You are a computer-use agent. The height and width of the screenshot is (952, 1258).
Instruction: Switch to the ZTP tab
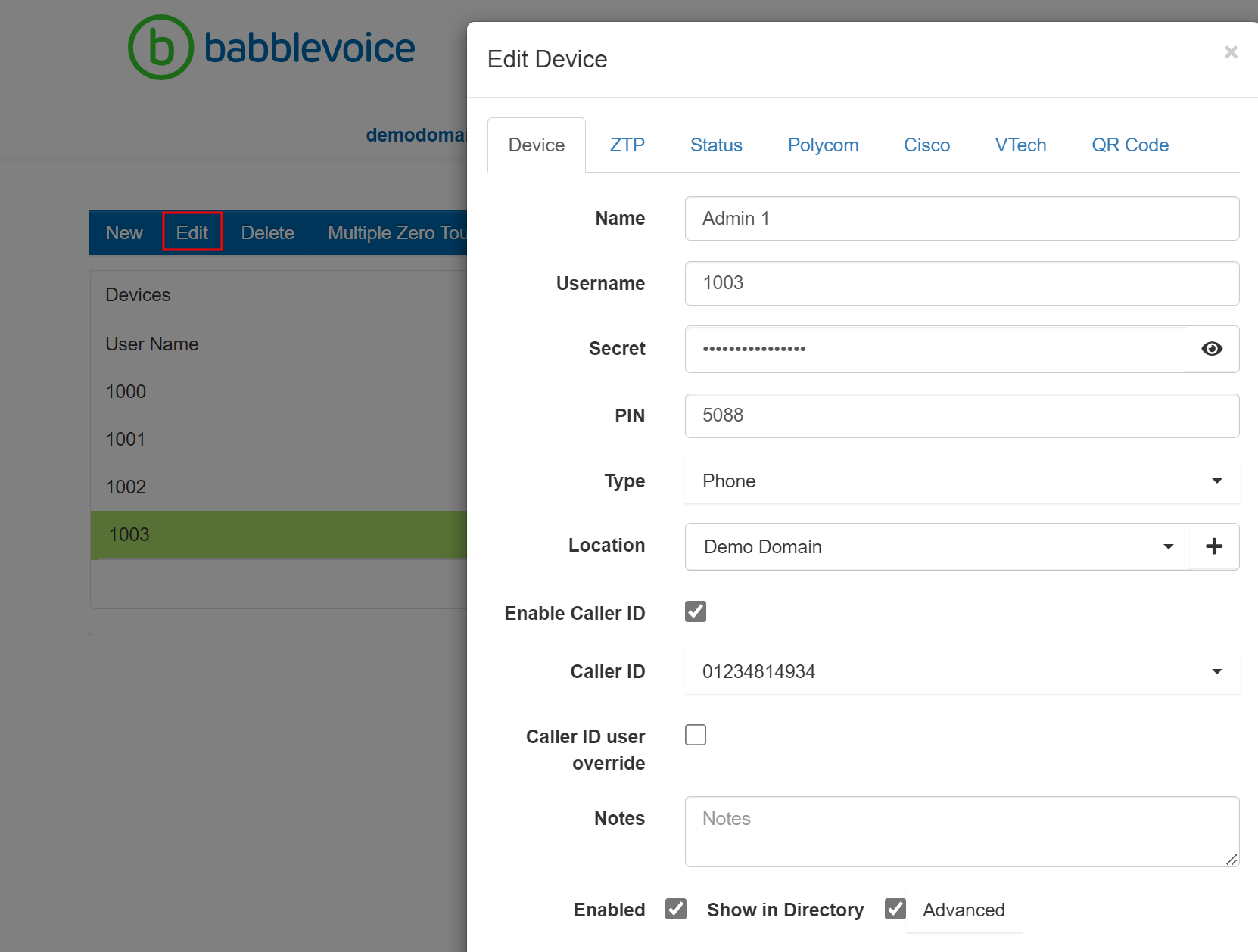pyautogui.click(x=627, y=145)
